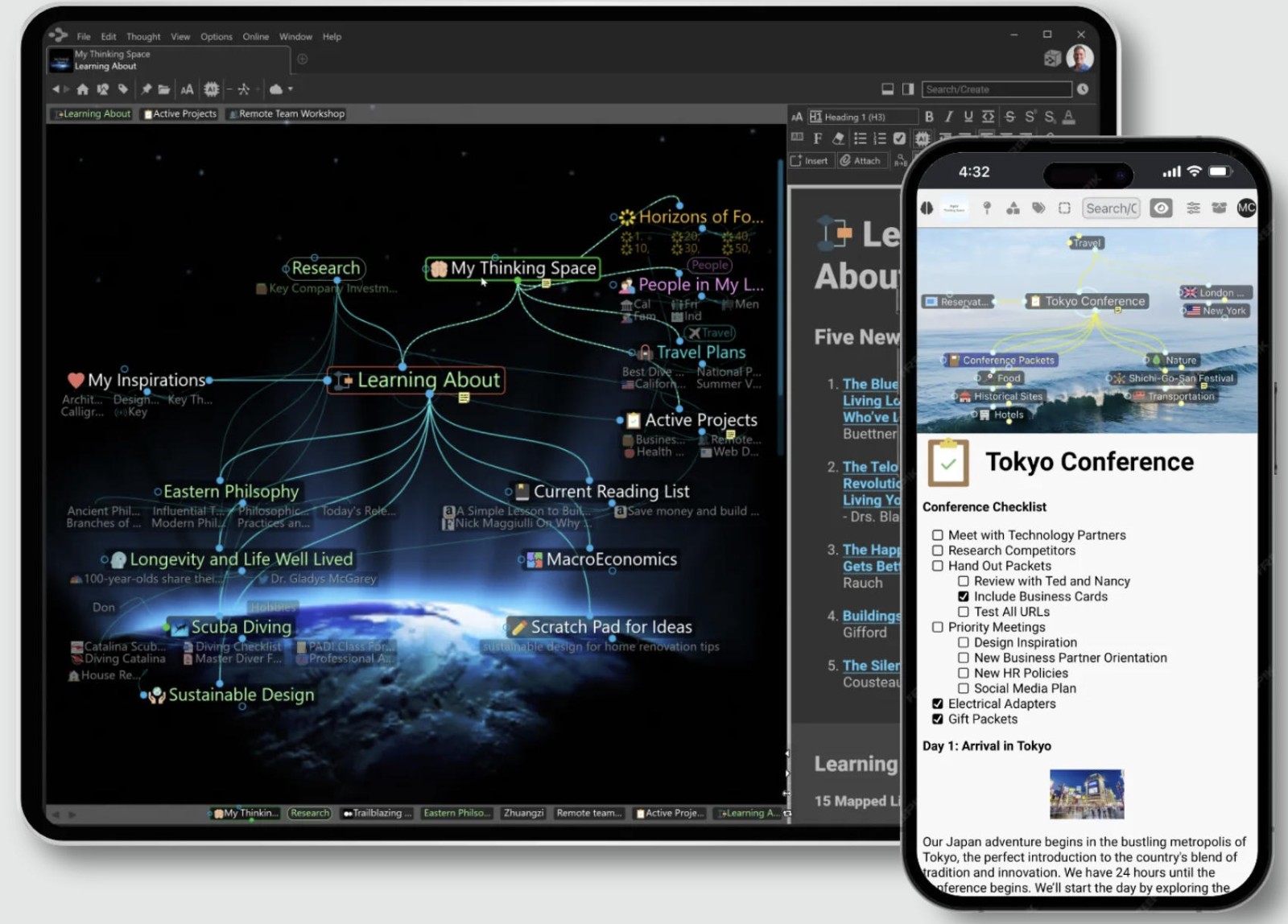Viewport: 1288px width, 924px height.
Task: Toggle the eye view button on phone
Action: click(1161, 208)
